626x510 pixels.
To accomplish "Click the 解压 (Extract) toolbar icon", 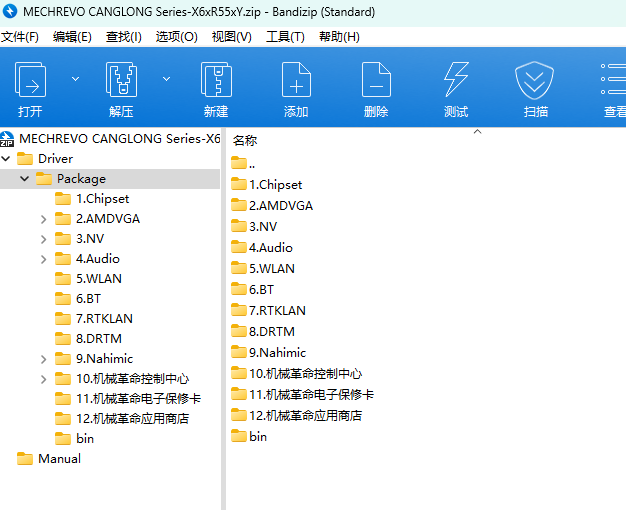I will point(121,79).
